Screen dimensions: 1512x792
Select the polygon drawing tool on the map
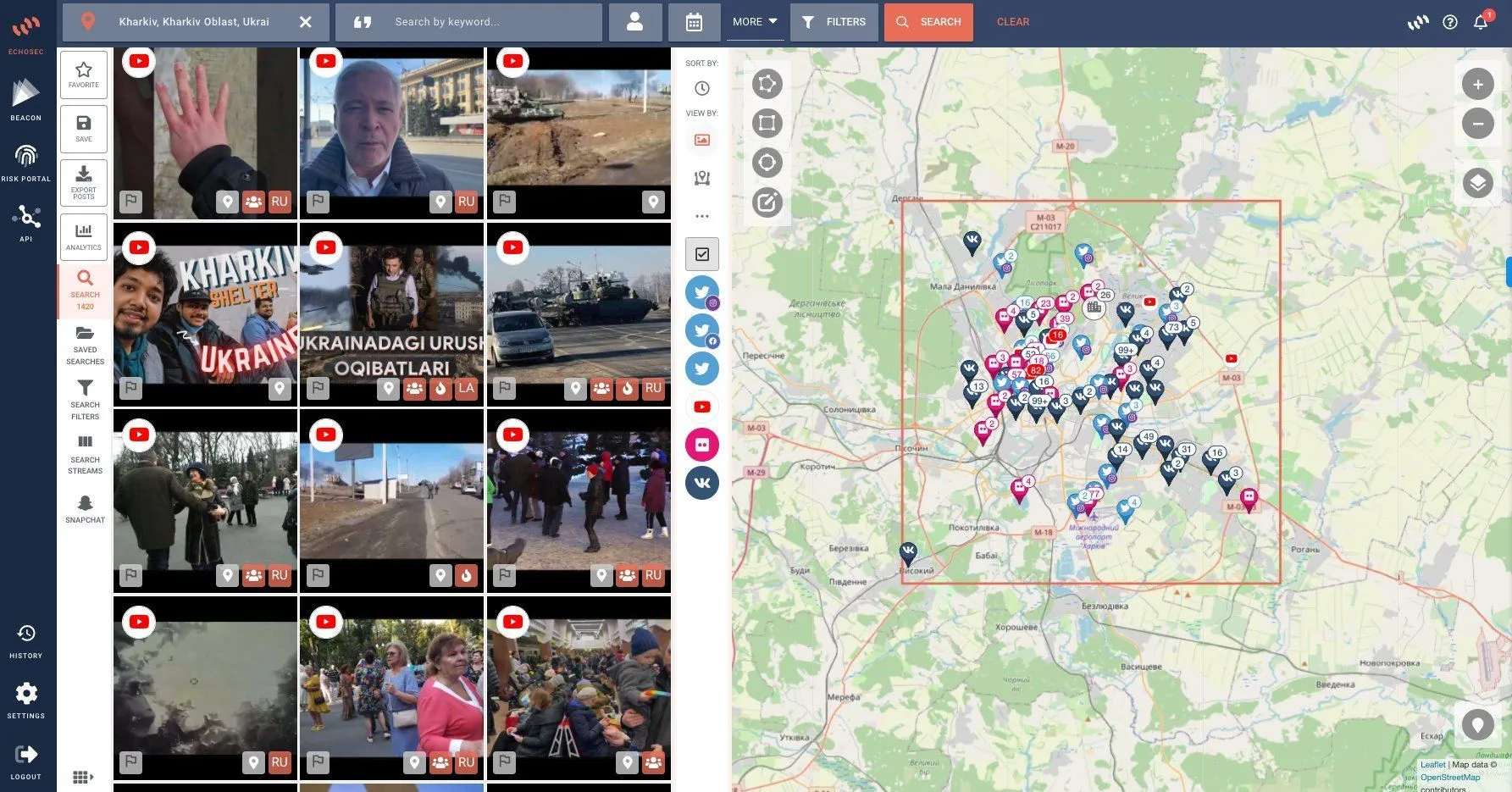click(x=767, y=84)
